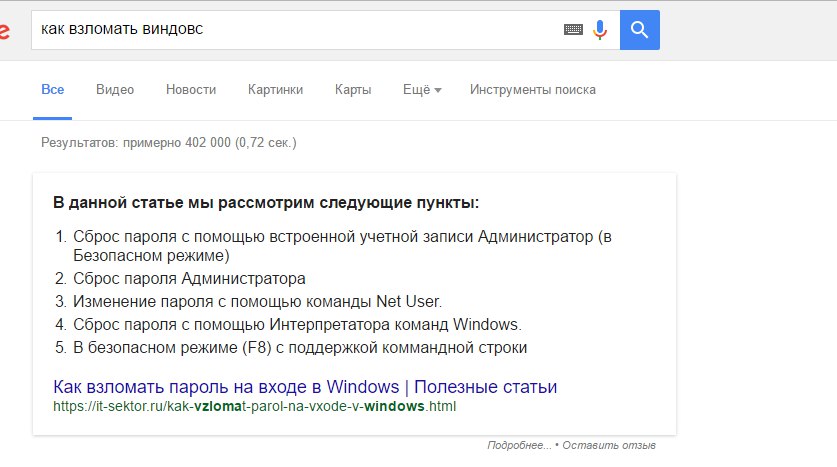This screenshot has width=837, height=467.
Task: Click list item 'Сброс пароля Администратора'
Action: pos(189,279)
